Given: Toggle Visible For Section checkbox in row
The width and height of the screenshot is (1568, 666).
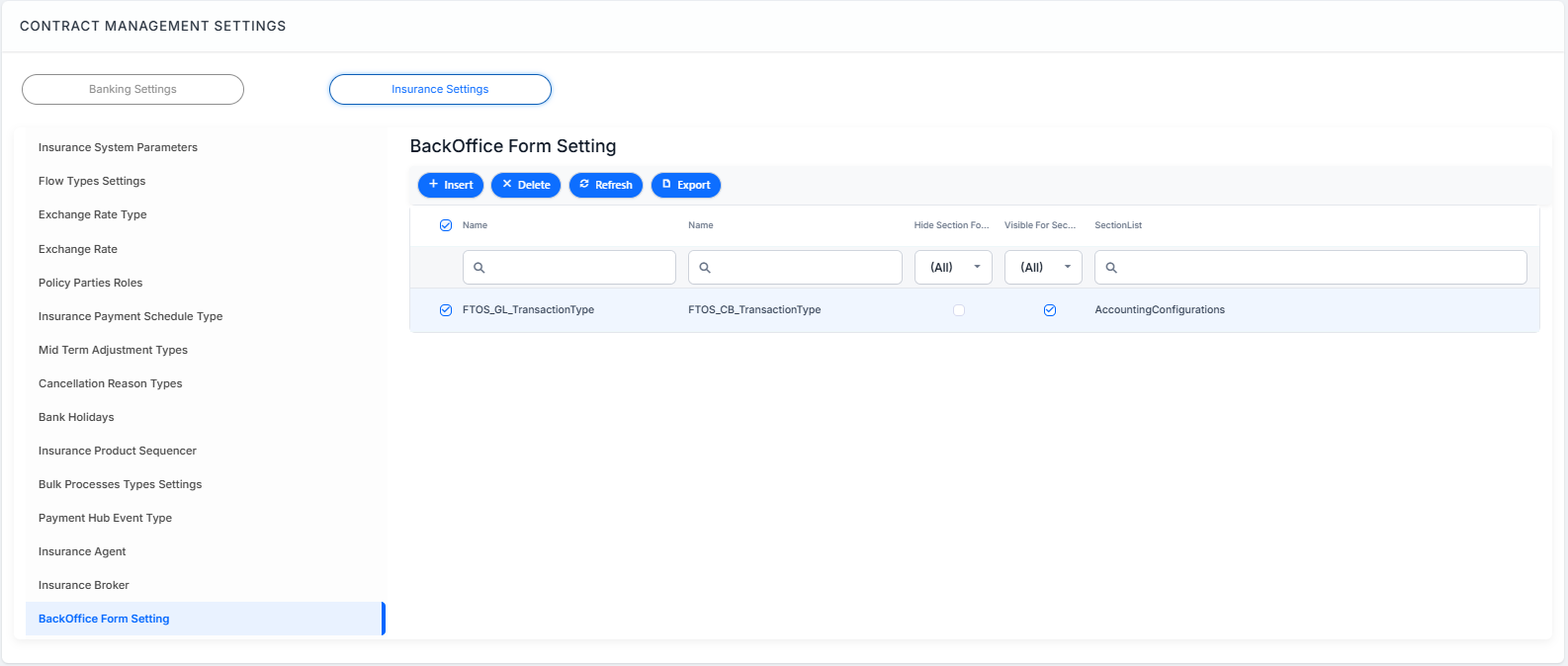Looking at the screenshot, I should click(x=1050, y=310).
